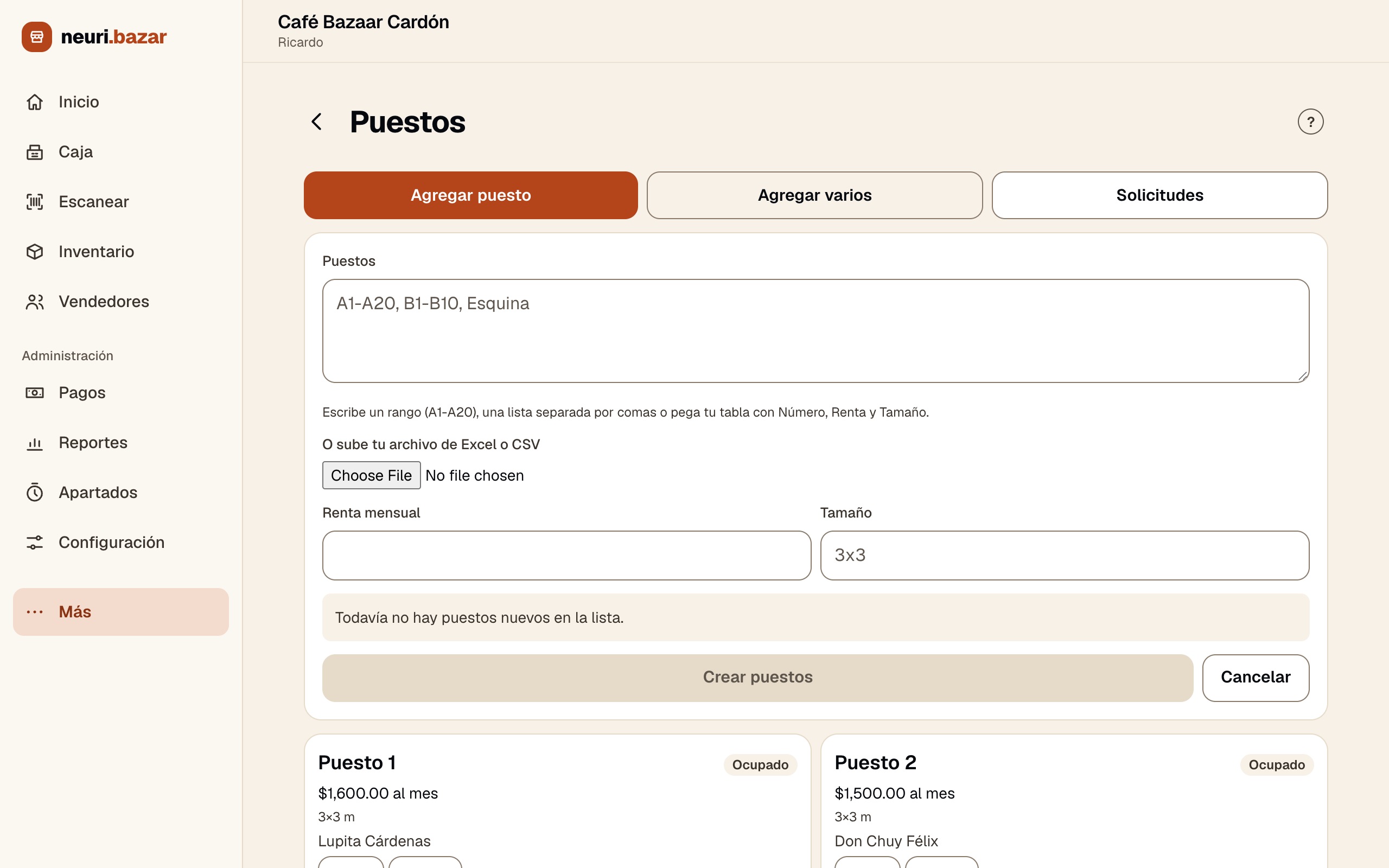This screenshot has width=1389, height=868.
Task: Click the Tamaño input field
Action: click(1064, 555)
